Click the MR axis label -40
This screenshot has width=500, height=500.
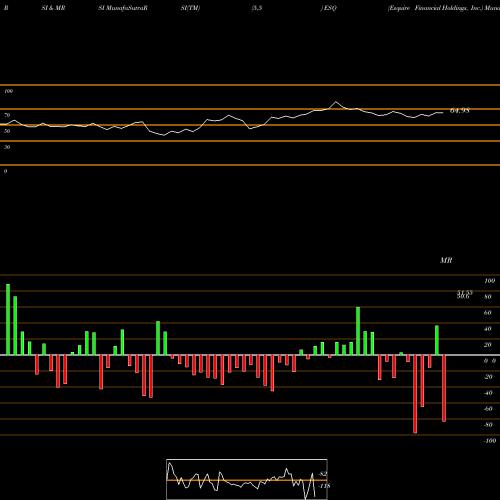click(x=488, y=393)
